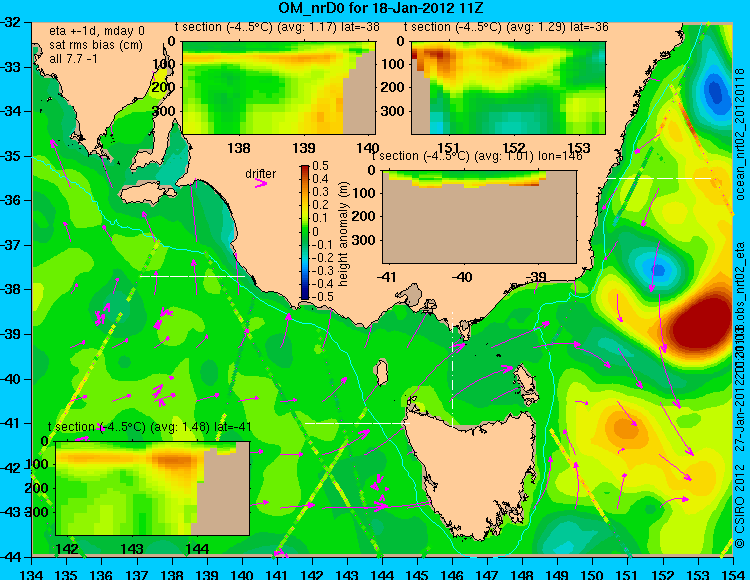This screenshot has height=580, width=750.
Task: Click the 140 longitude axis label
Action: click(242, 573)
